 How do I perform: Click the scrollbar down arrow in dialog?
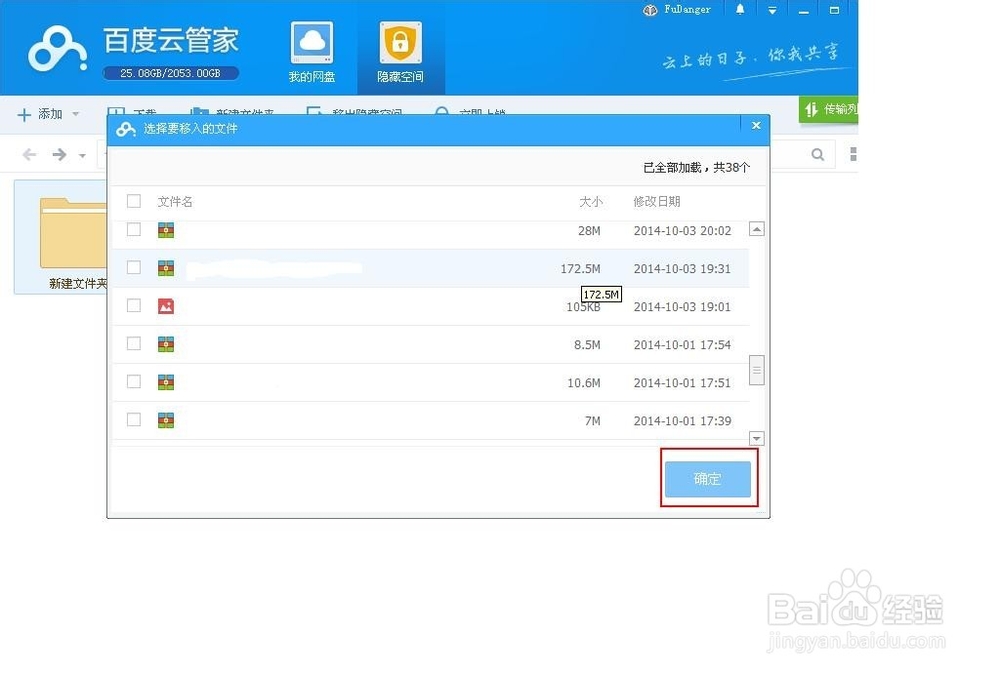pos(756,438)
